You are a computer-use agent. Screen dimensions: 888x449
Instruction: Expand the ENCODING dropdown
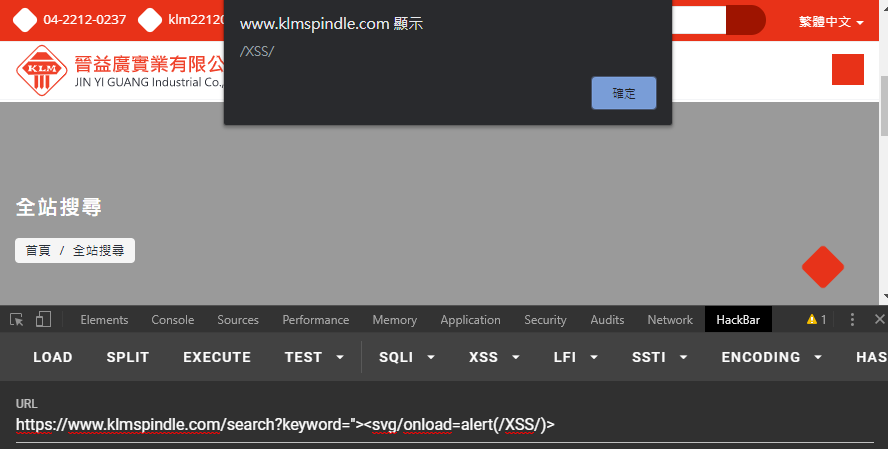pyautogui.click(x=771, y=357)
